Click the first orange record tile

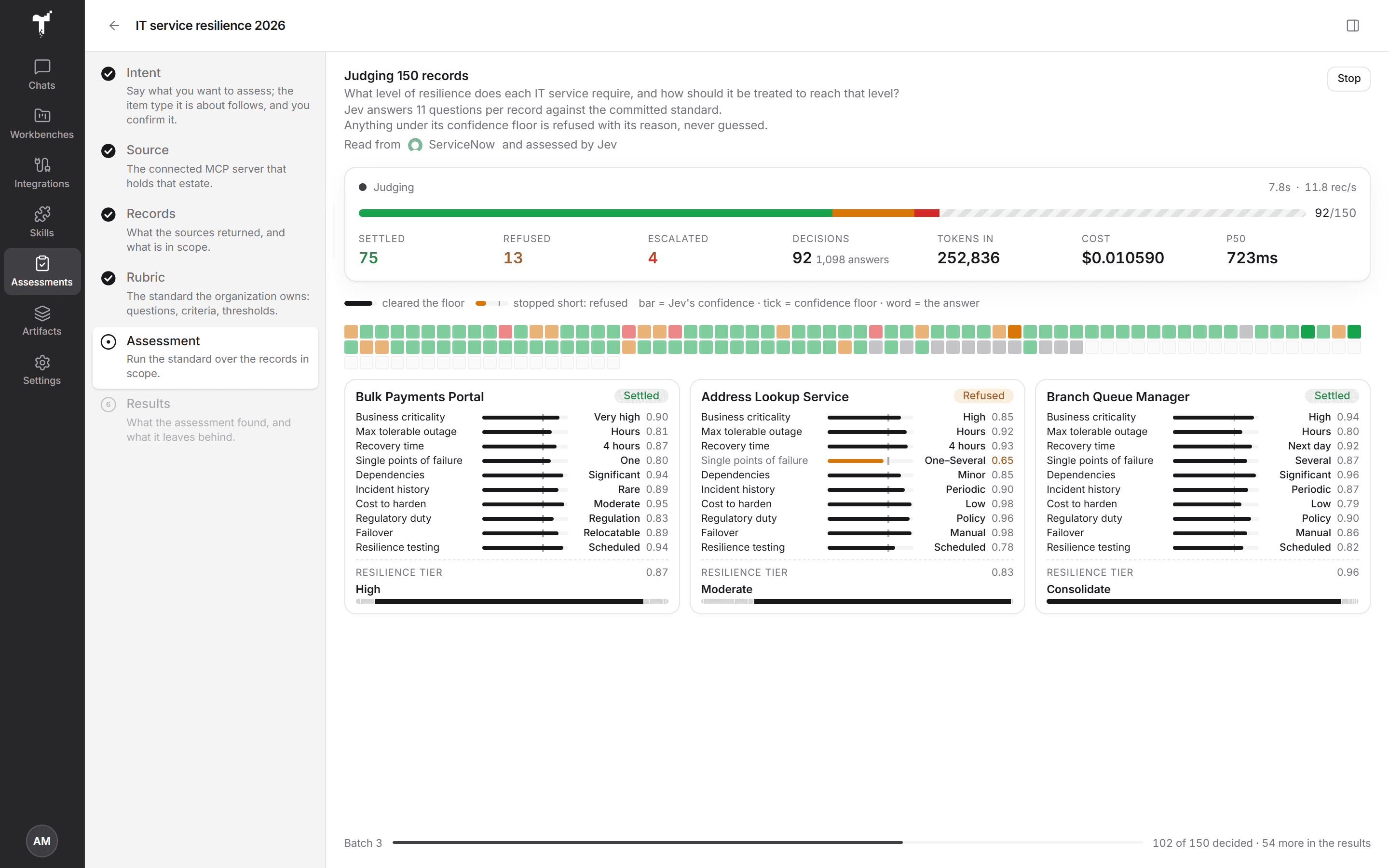point(351,332)
